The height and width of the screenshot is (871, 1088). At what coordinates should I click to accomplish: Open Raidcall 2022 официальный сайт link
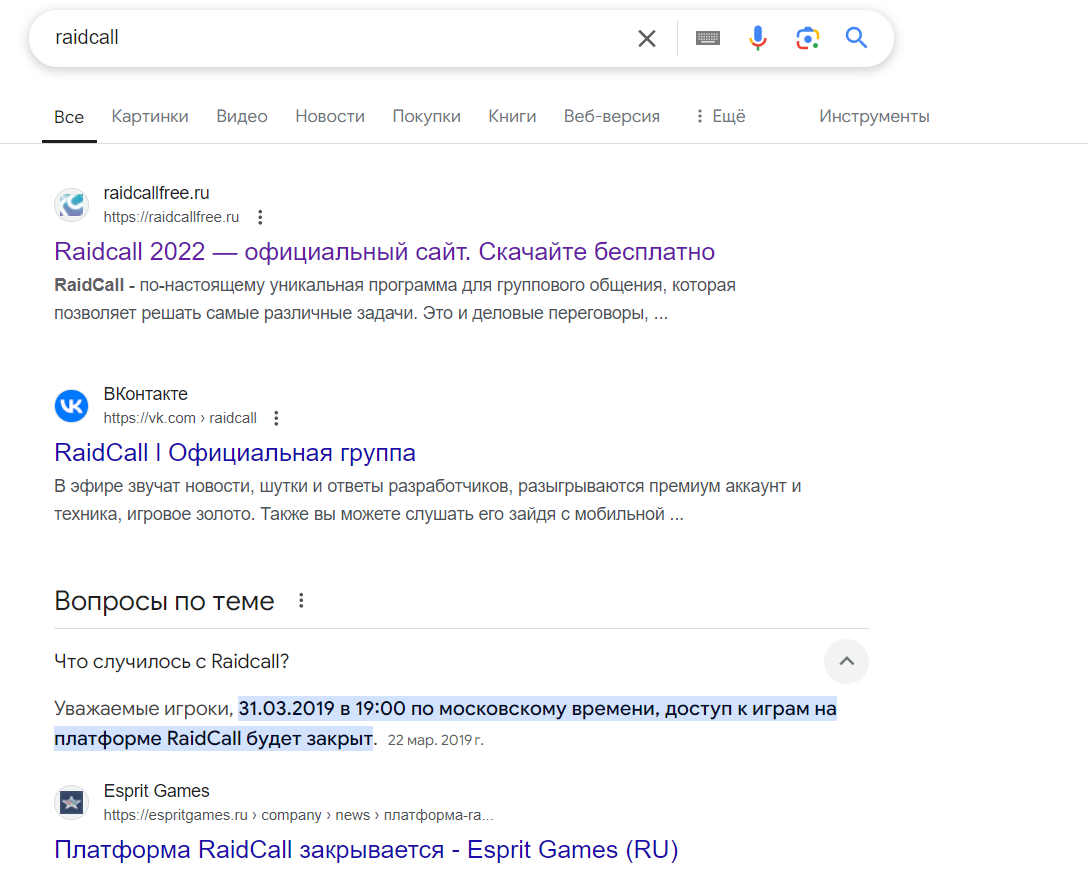click(x=384, y=252)
